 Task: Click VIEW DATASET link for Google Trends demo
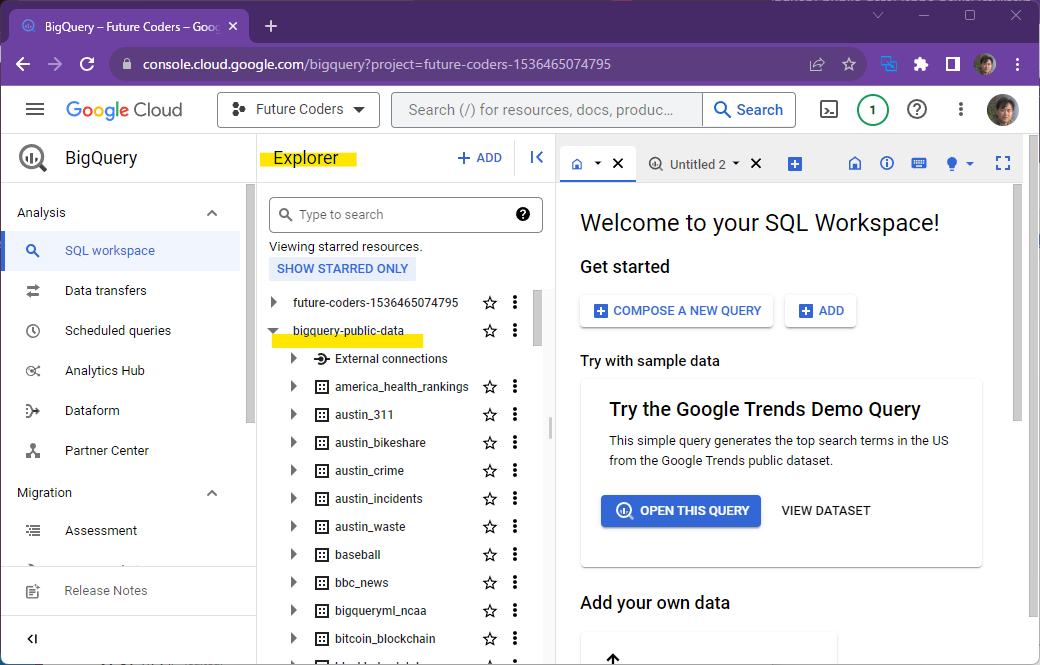coord(825,510)
